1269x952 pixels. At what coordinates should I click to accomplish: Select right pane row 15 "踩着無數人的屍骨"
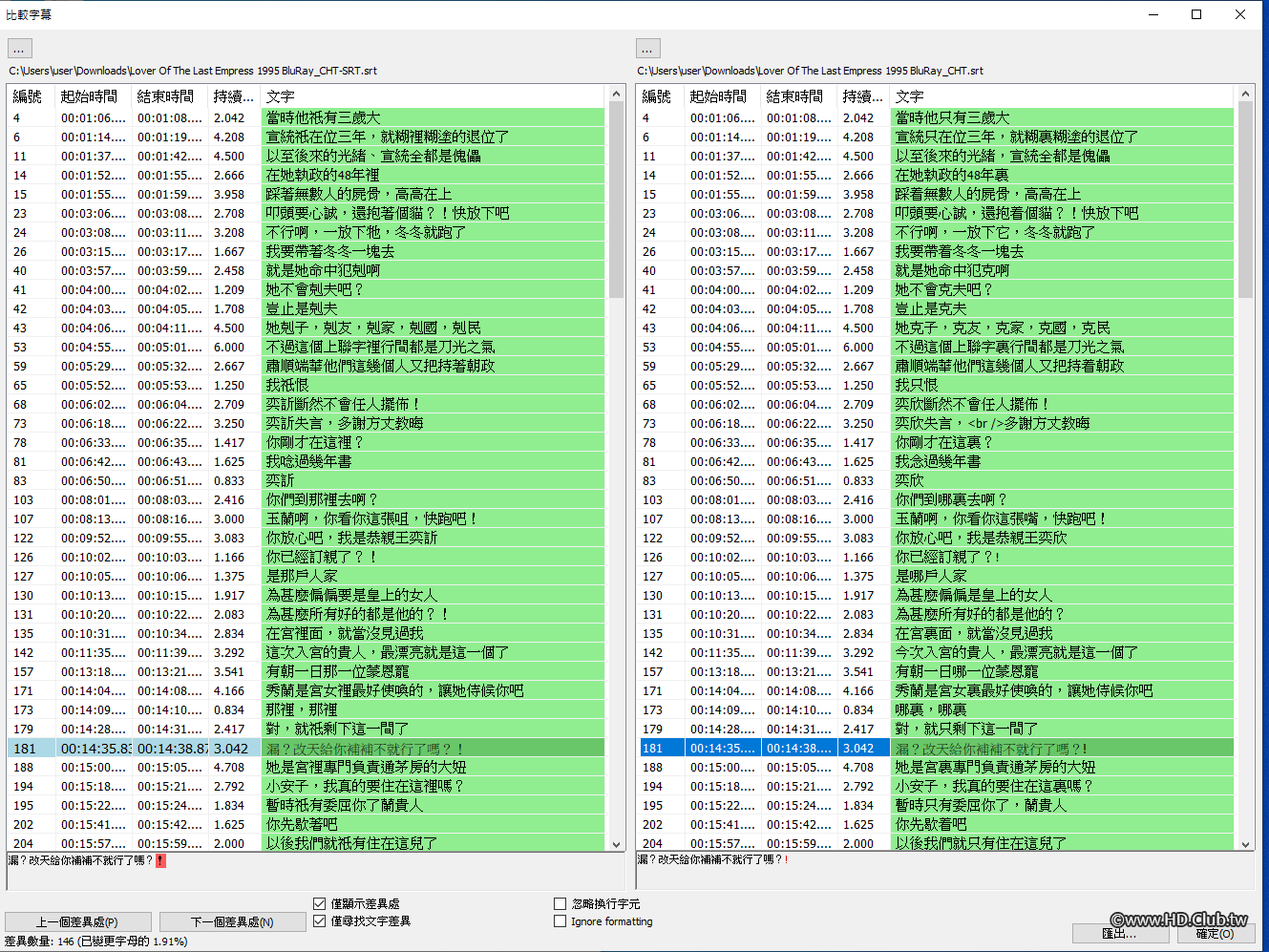coord(936,194)
